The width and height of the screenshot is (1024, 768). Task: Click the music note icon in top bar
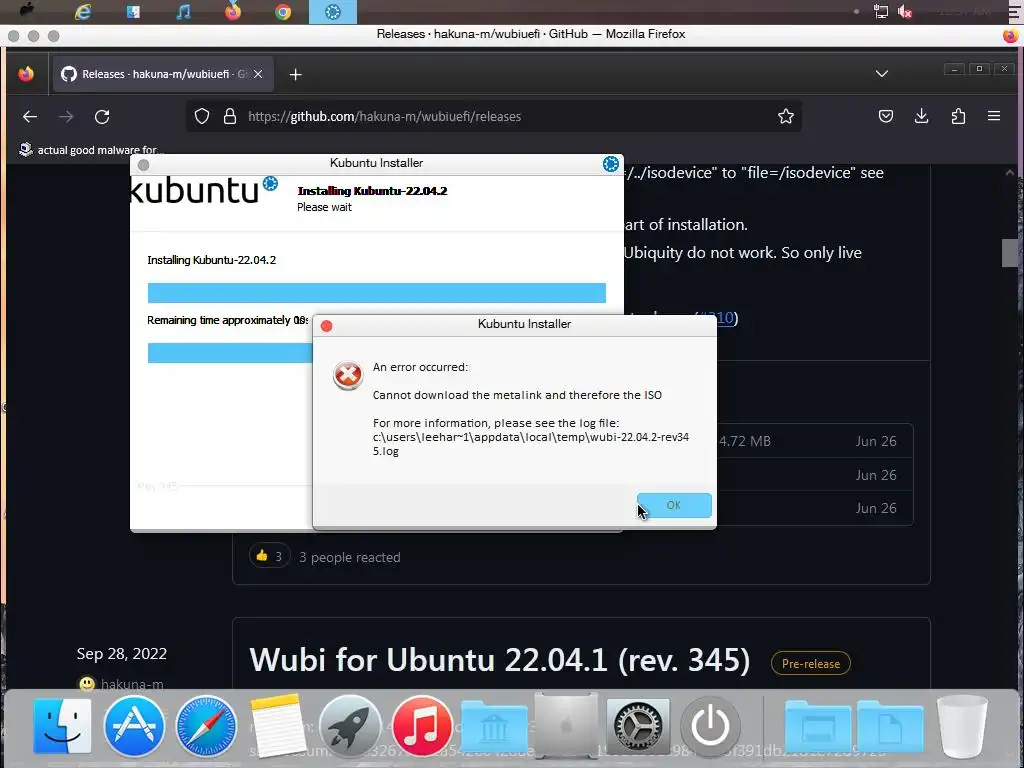click(184, 12)
